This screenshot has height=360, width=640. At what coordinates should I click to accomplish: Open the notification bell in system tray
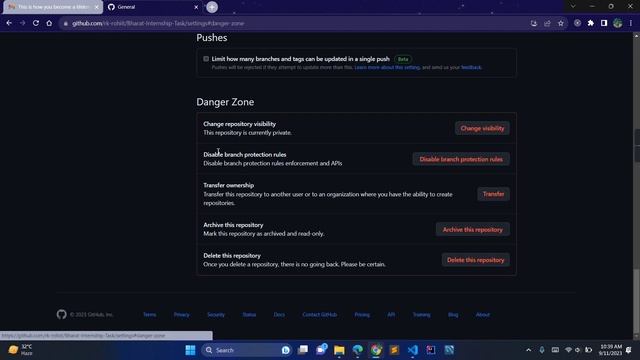(629, 350)
